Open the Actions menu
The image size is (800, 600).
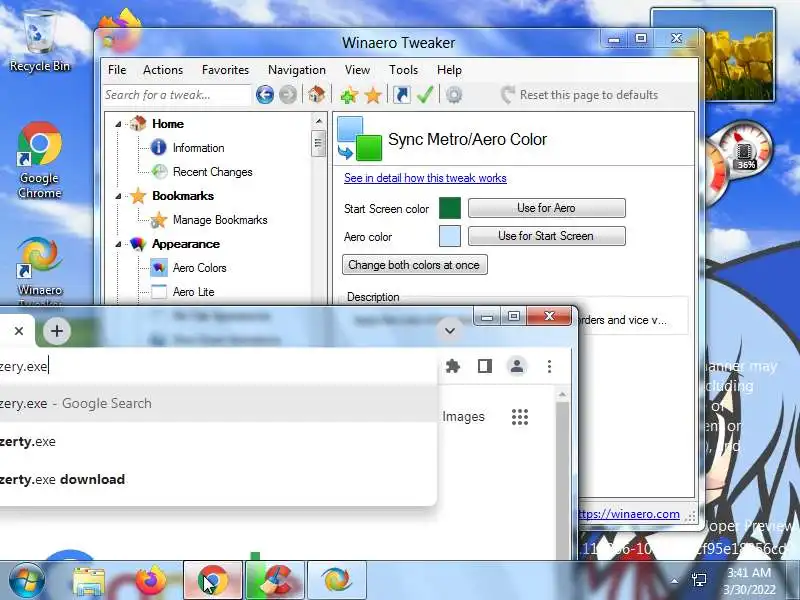[163, 70]
